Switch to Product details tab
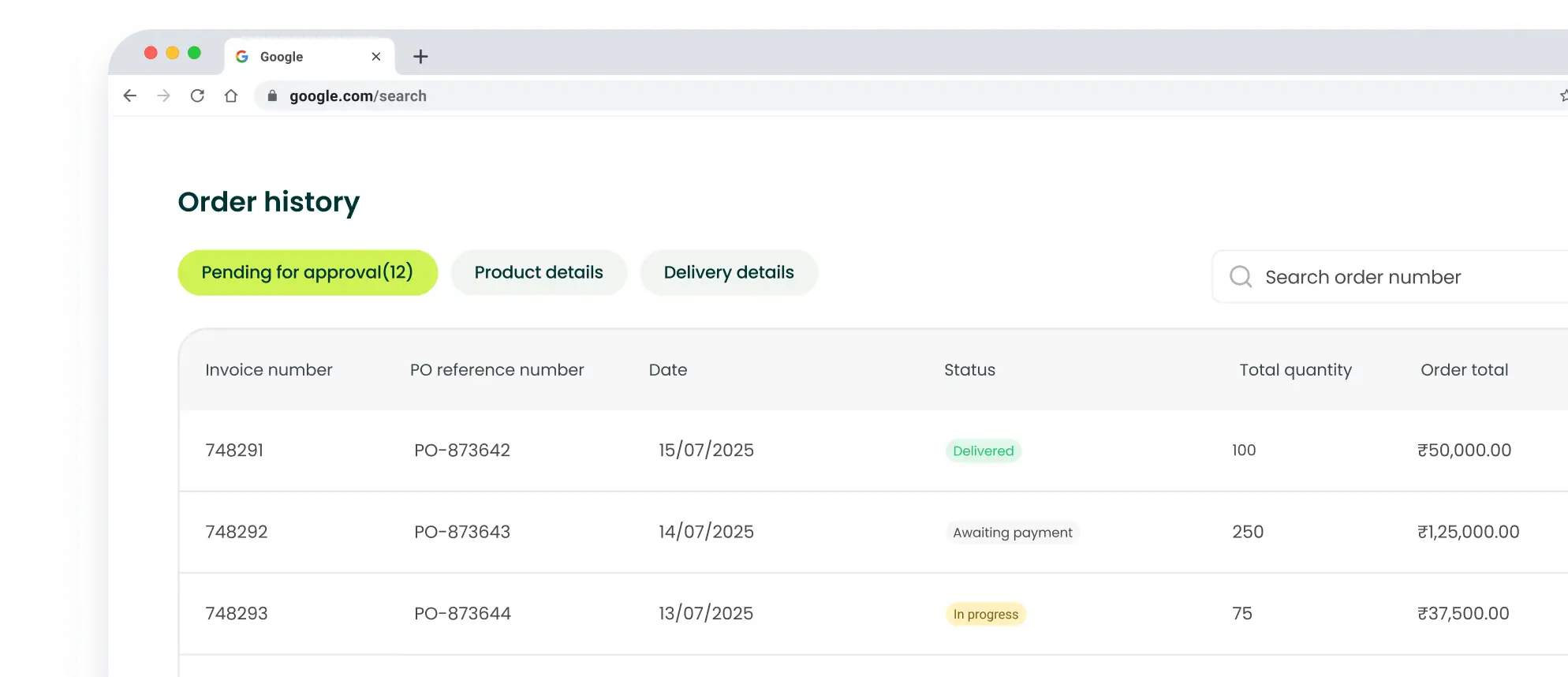The height and width of the screenshot is (677, 1568). click(539, 272)
